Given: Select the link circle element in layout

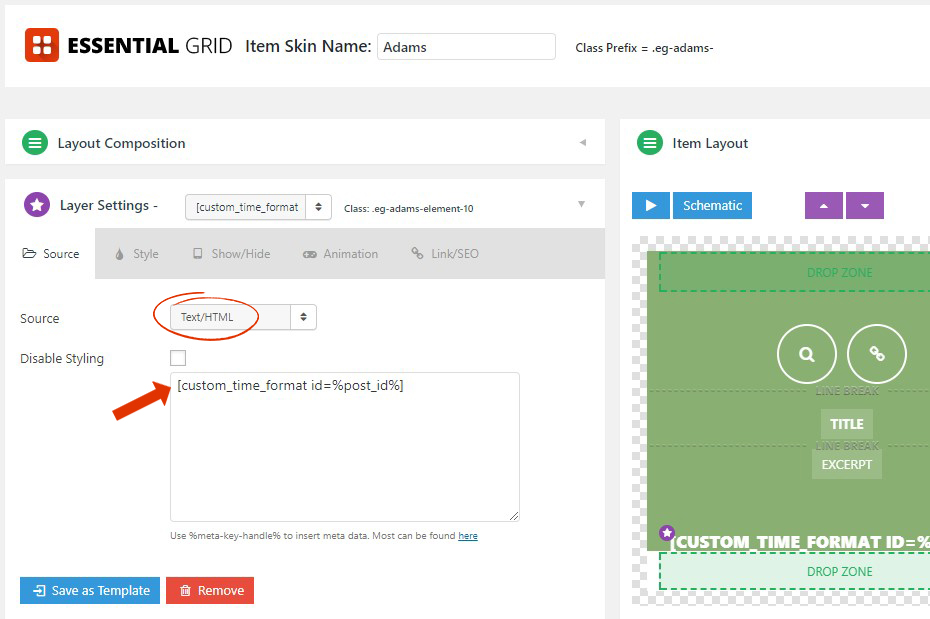Looking at the screenshot, I should (x=877, y=354).
